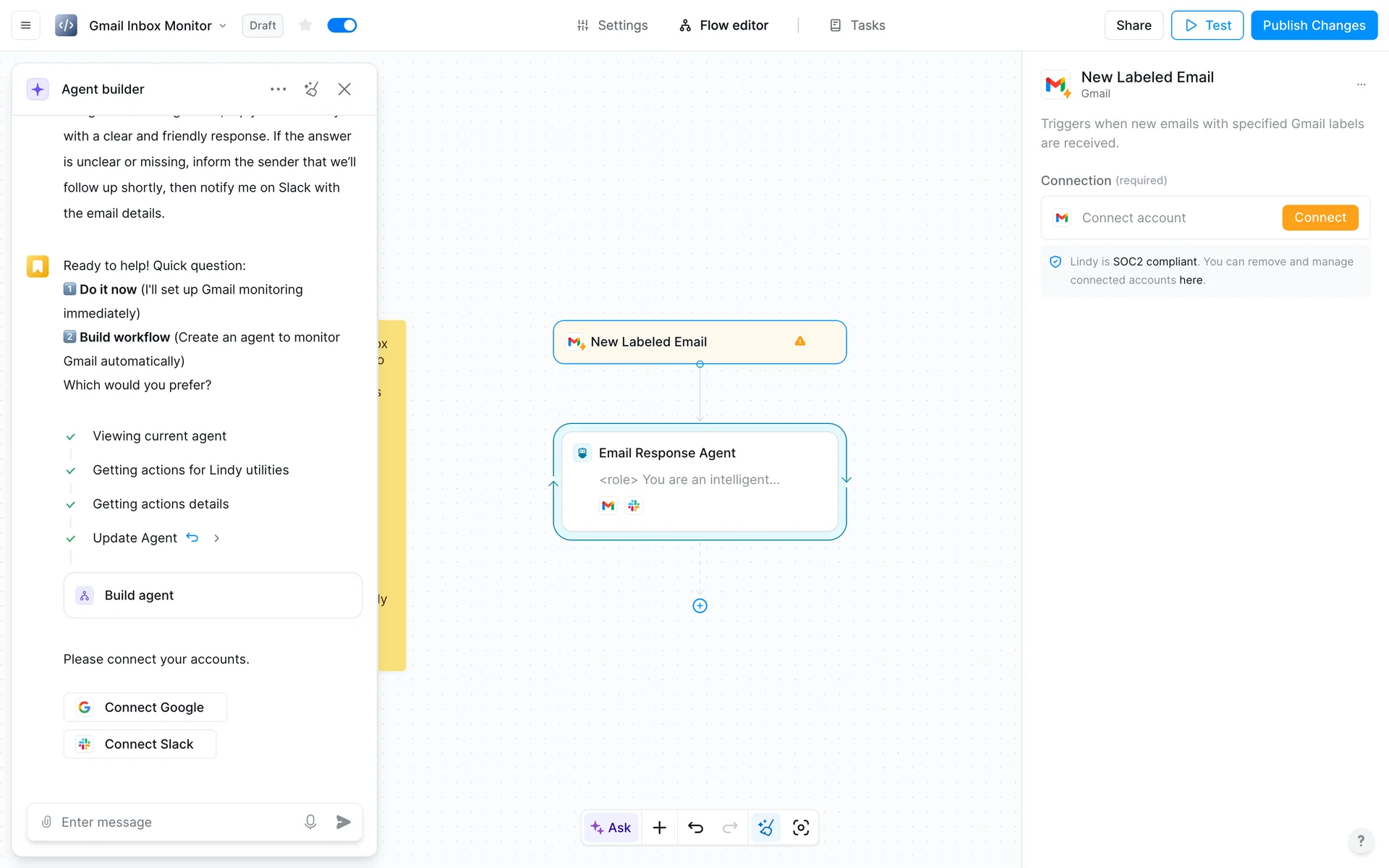Expand the Update Agent step chevron
The height and width of the screenshot is (868, 1389).
216,538
